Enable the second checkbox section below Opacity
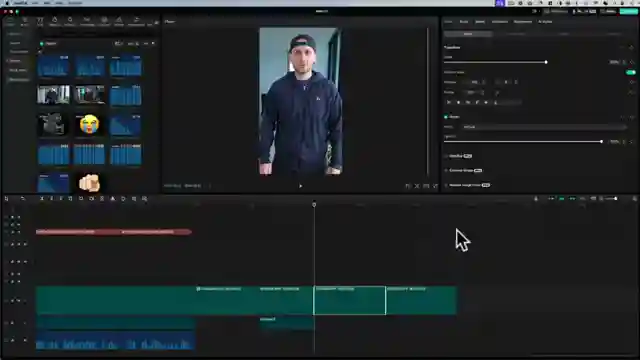This screenshot has width=640, height=360. coord(446,170)
